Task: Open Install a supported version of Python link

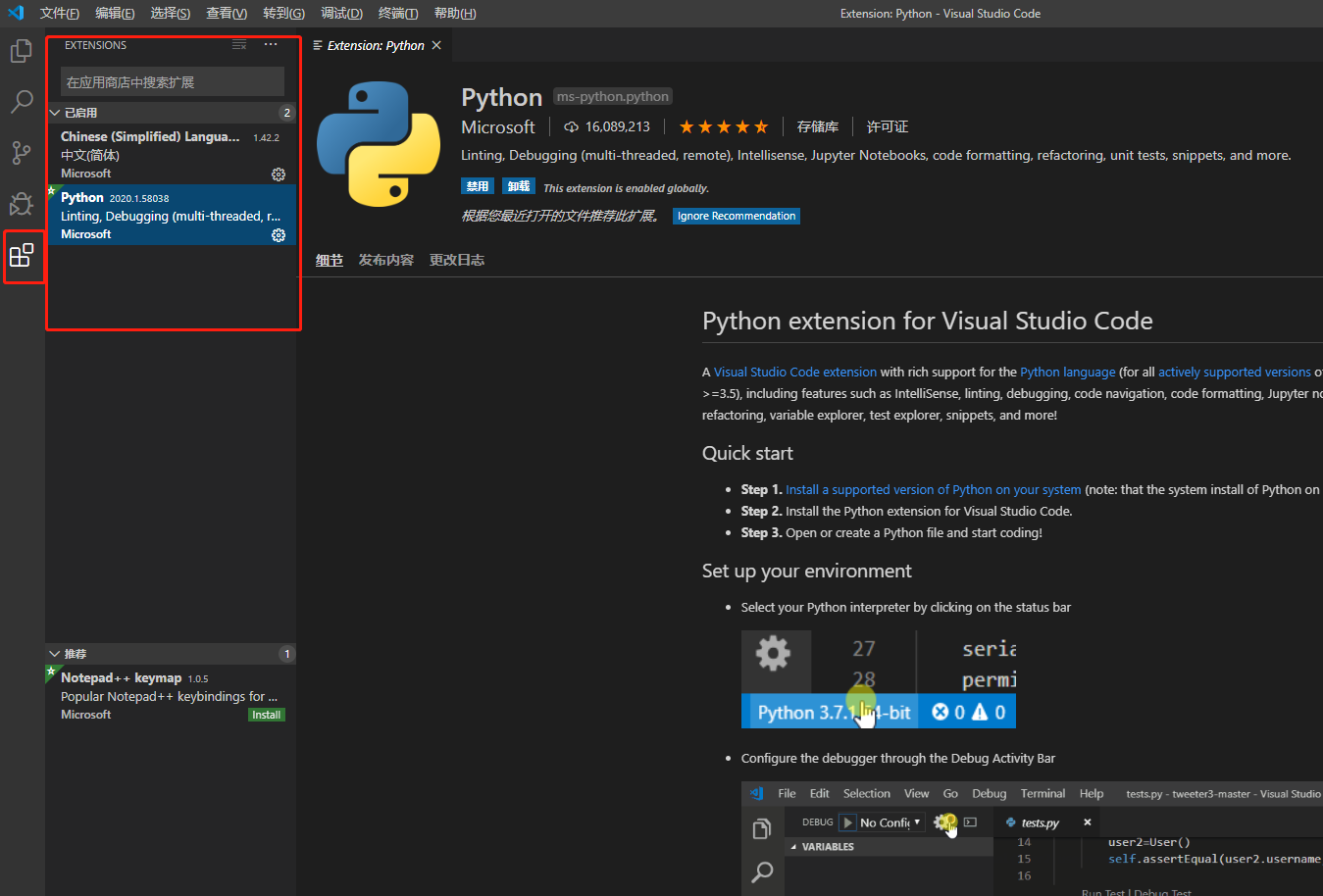Action: [x=934, y=490]
